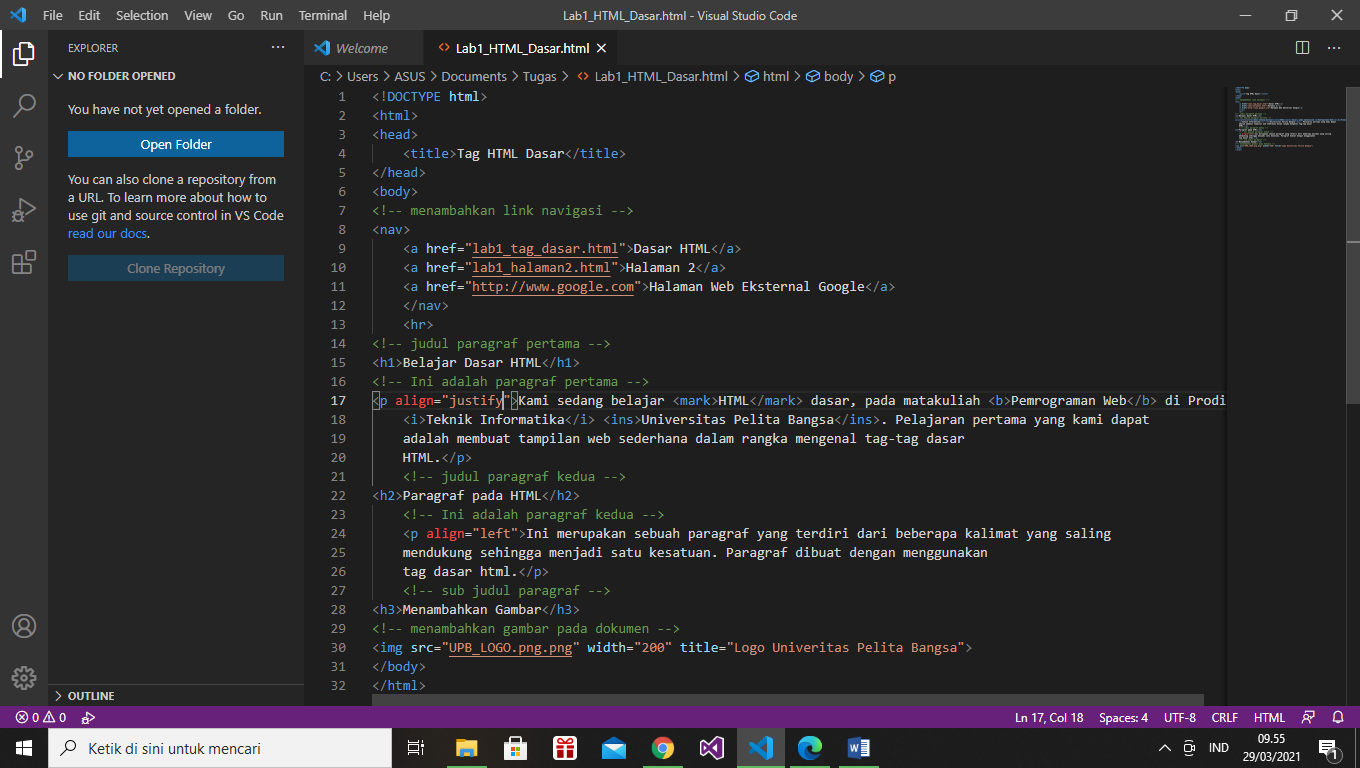Select the Run and Debug icon
Viewport: 1360px width, 768px height.
click(x=24, y=210)
